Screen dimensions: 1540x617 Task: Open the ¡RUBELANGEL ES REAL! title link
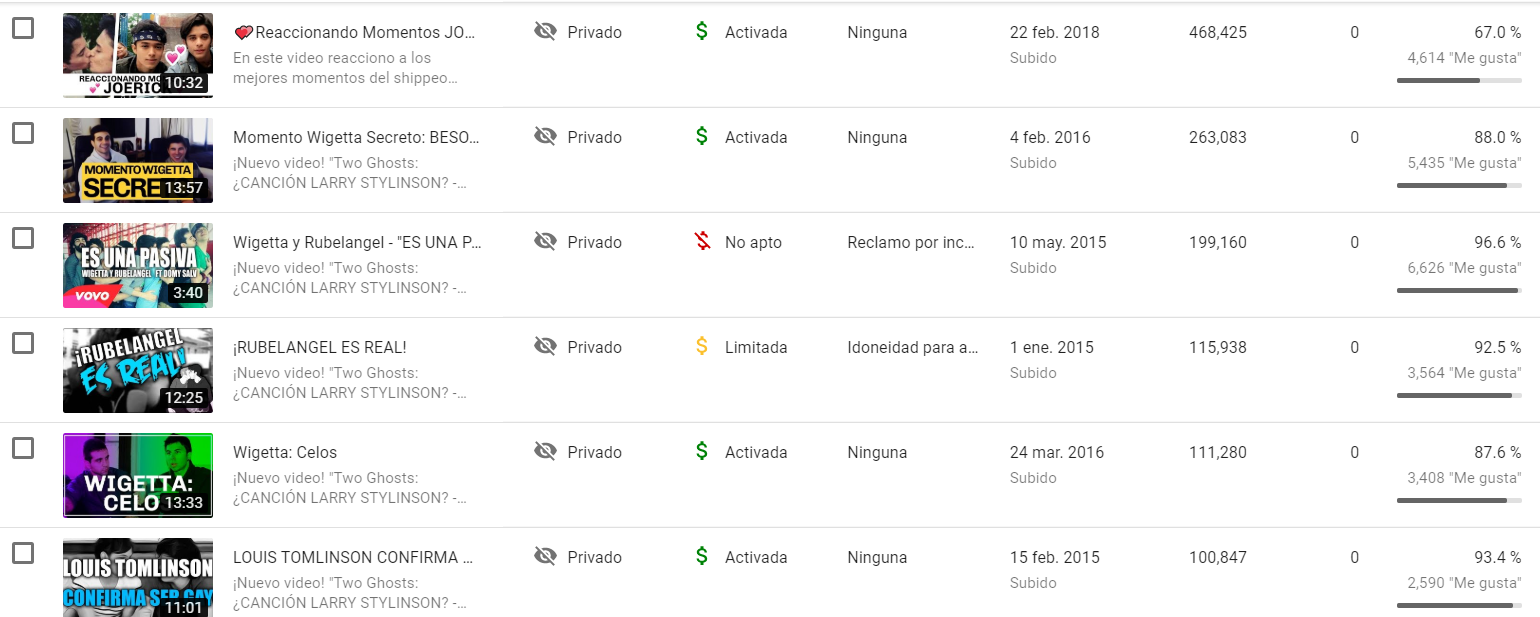click(320, 347)
